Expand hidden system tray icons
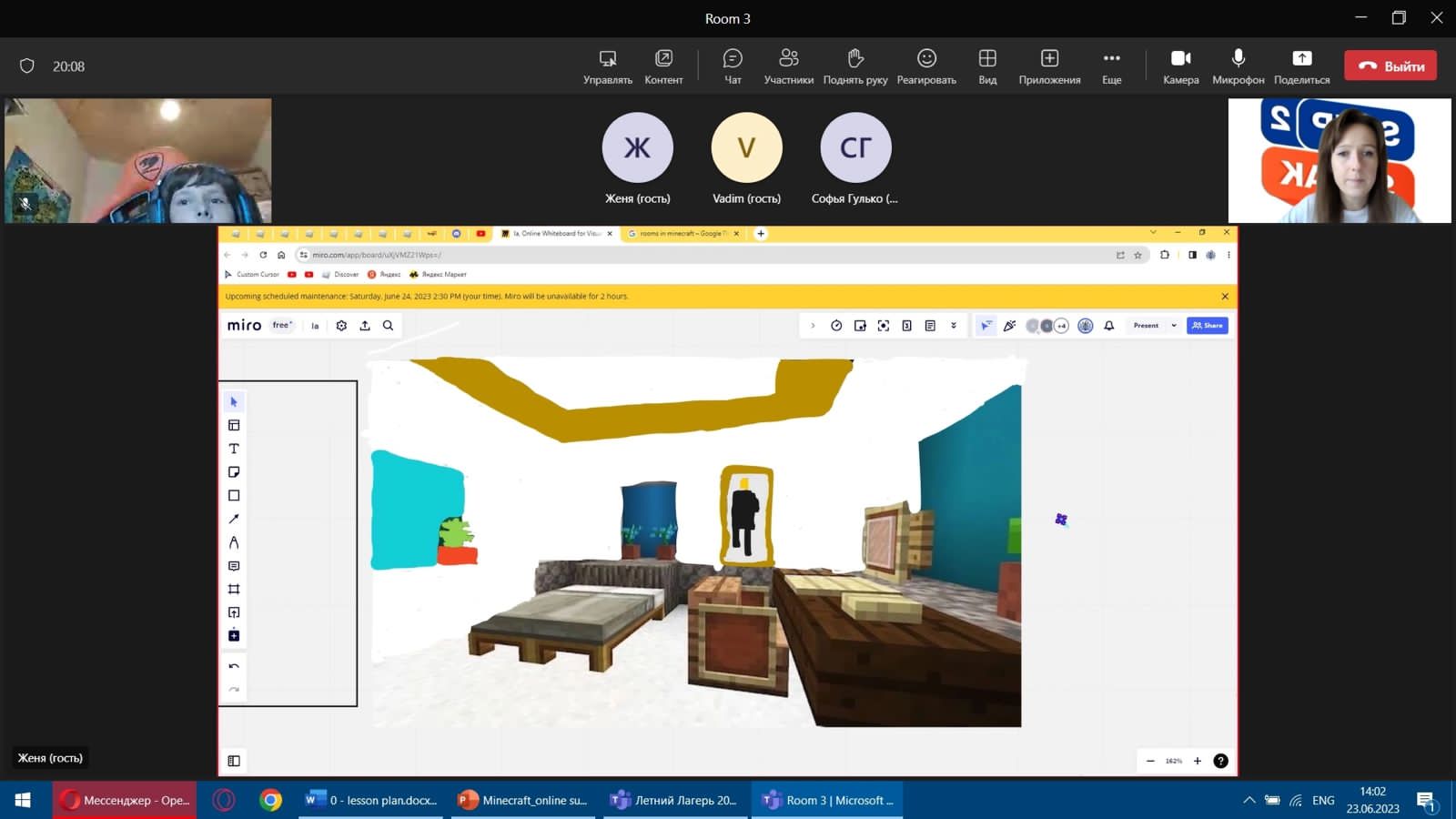This screenshot has width=1456, height=819. pos(1249,800)
